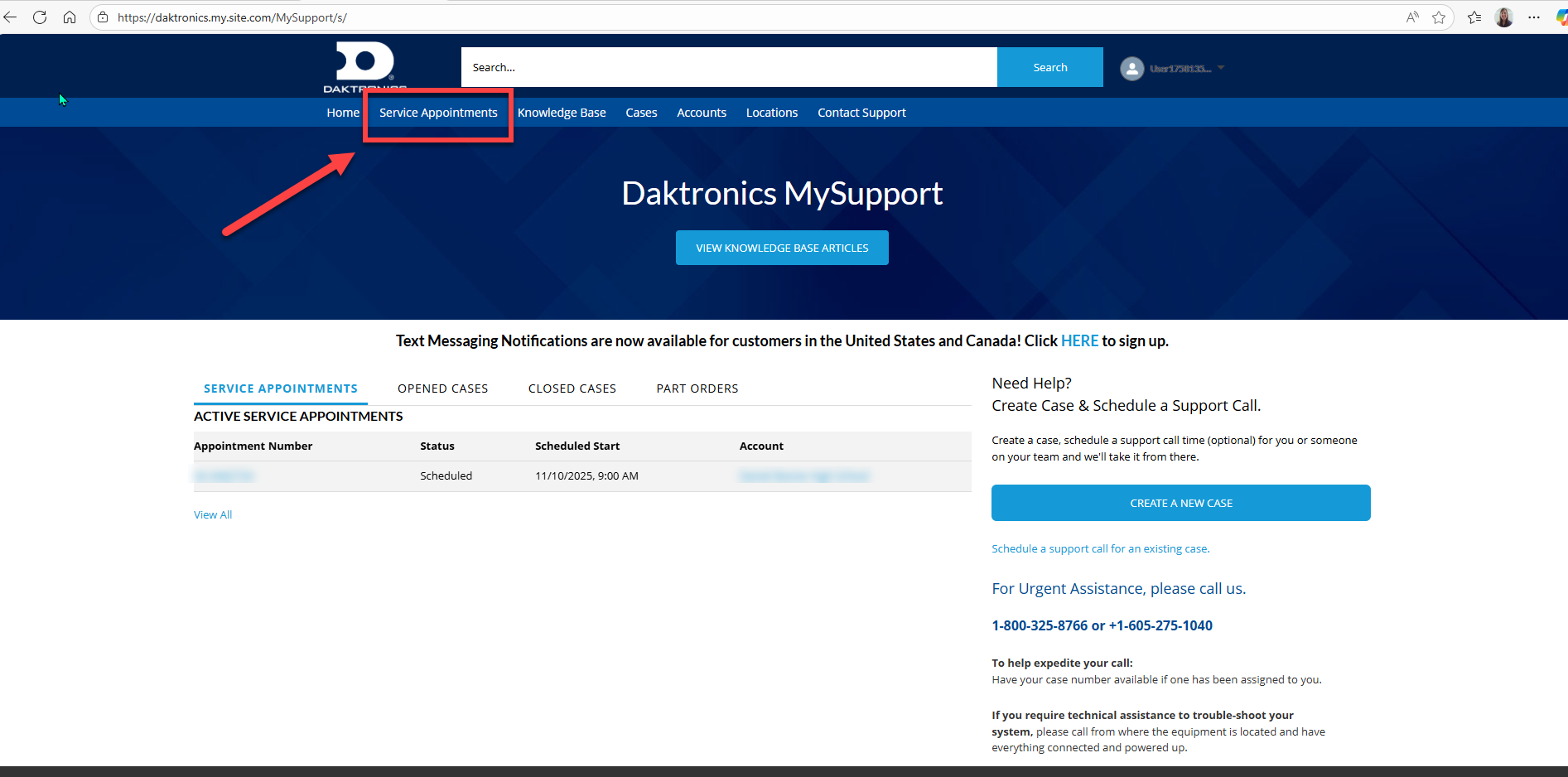Viewport: 1568px width, 777px height.
Task: Expand the user profile dropdown arrow
Action: click(1221, 68)
